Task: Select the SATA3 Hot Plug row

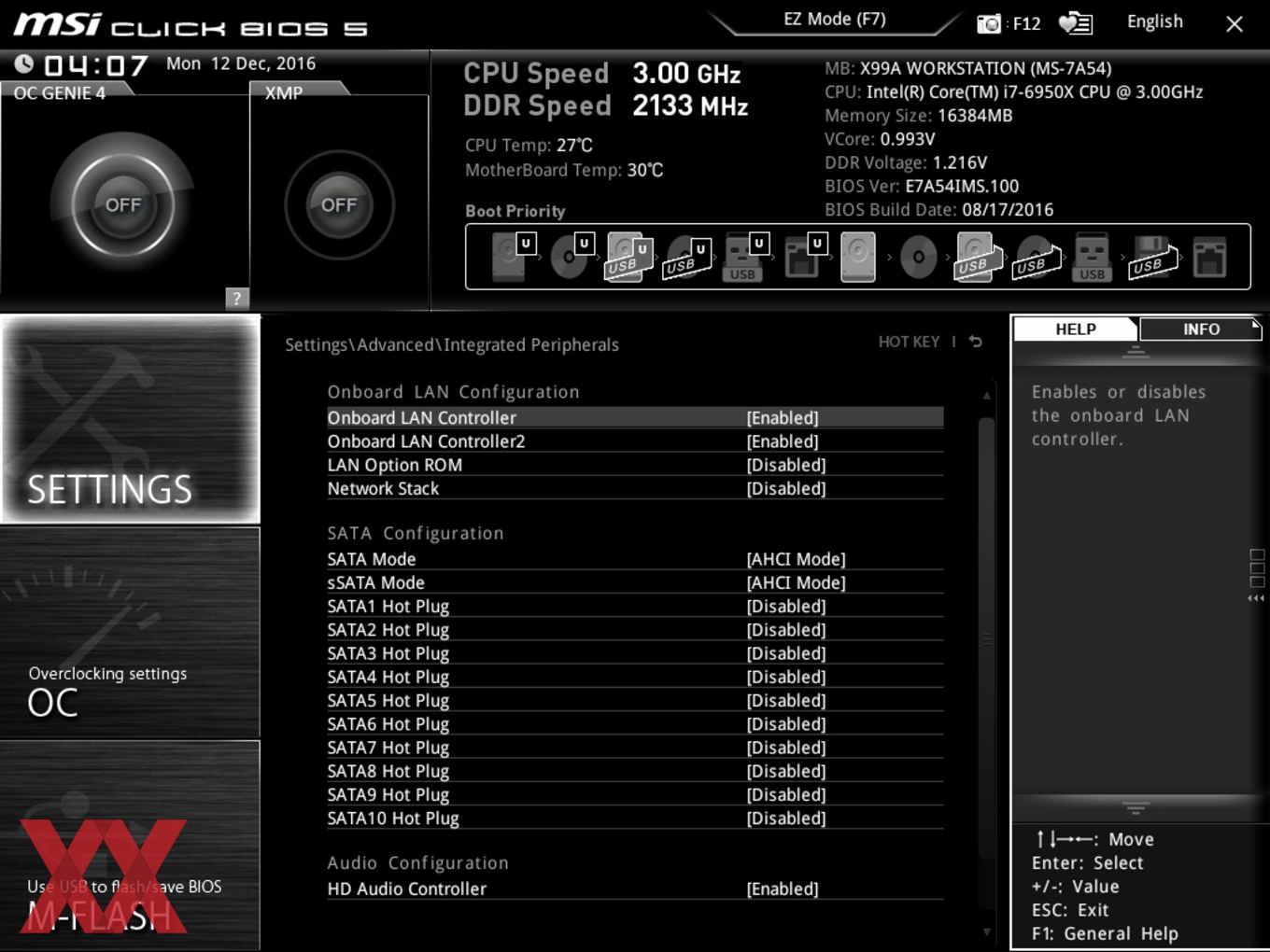Action: pyautogui.click(x=635, y=653)
